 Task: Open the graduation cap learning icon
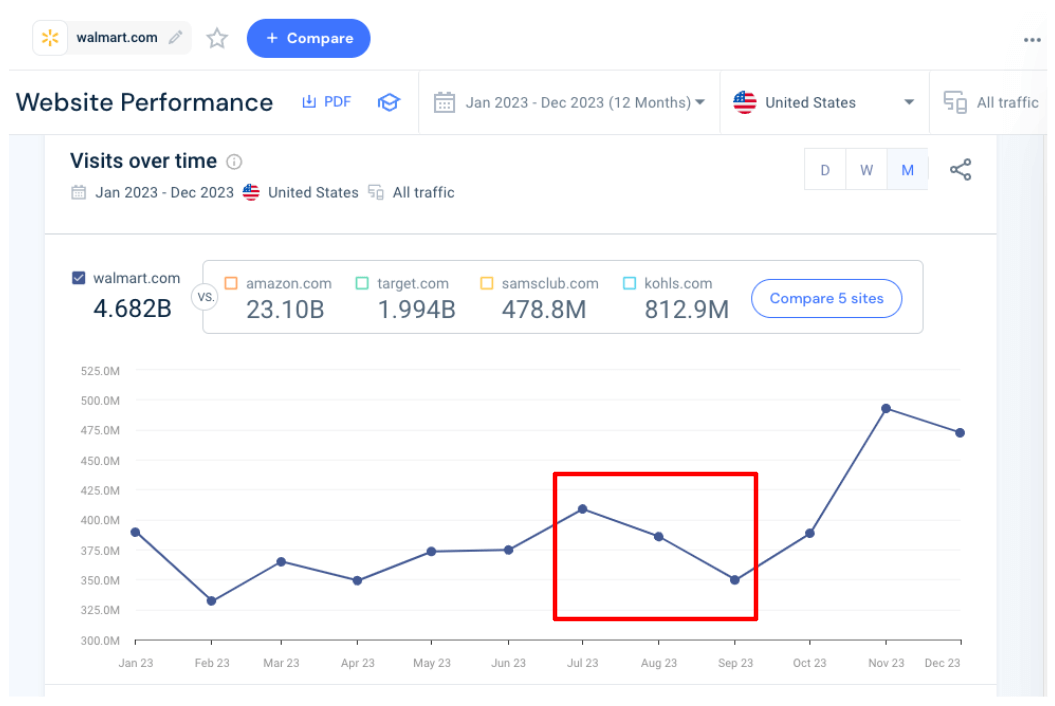point(388,102)
